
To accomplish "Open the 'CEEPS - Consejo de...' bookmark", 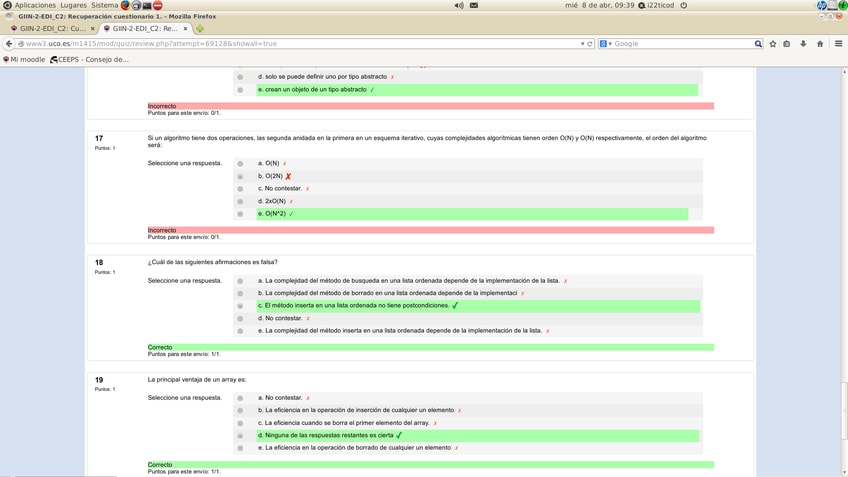I will point(90,59).
